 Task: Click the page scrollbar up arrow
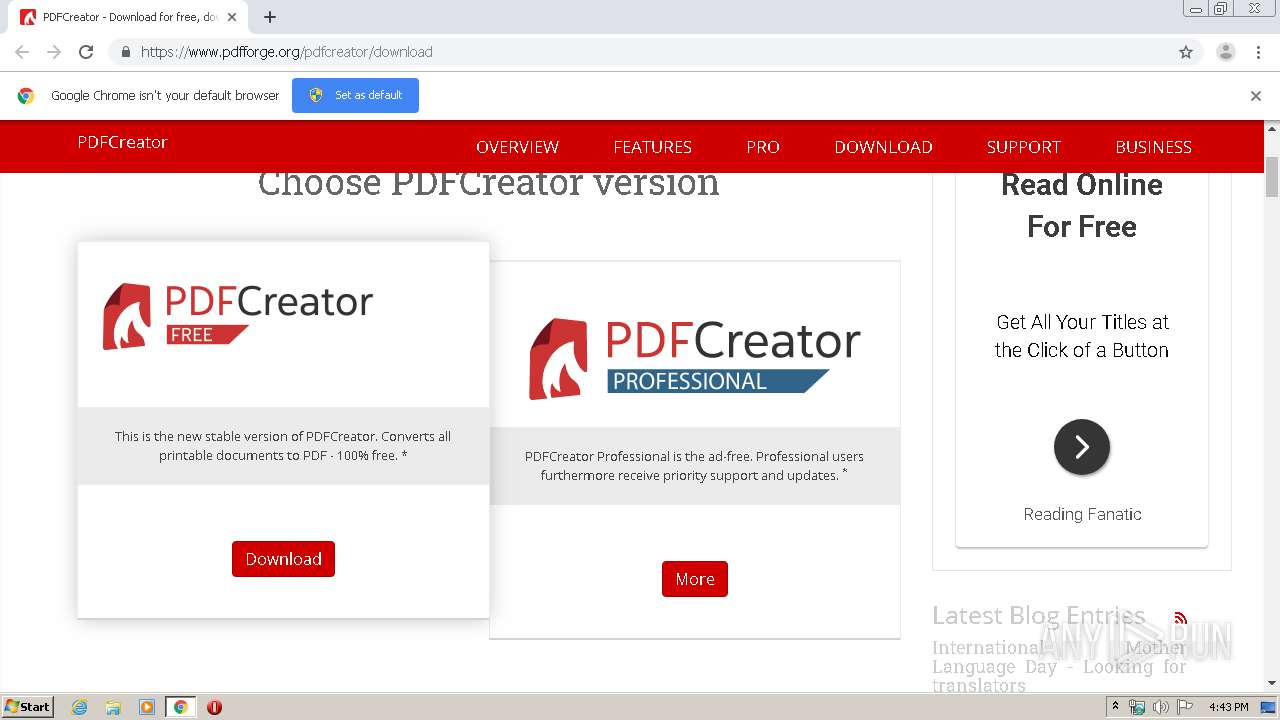coord(1272,129)
